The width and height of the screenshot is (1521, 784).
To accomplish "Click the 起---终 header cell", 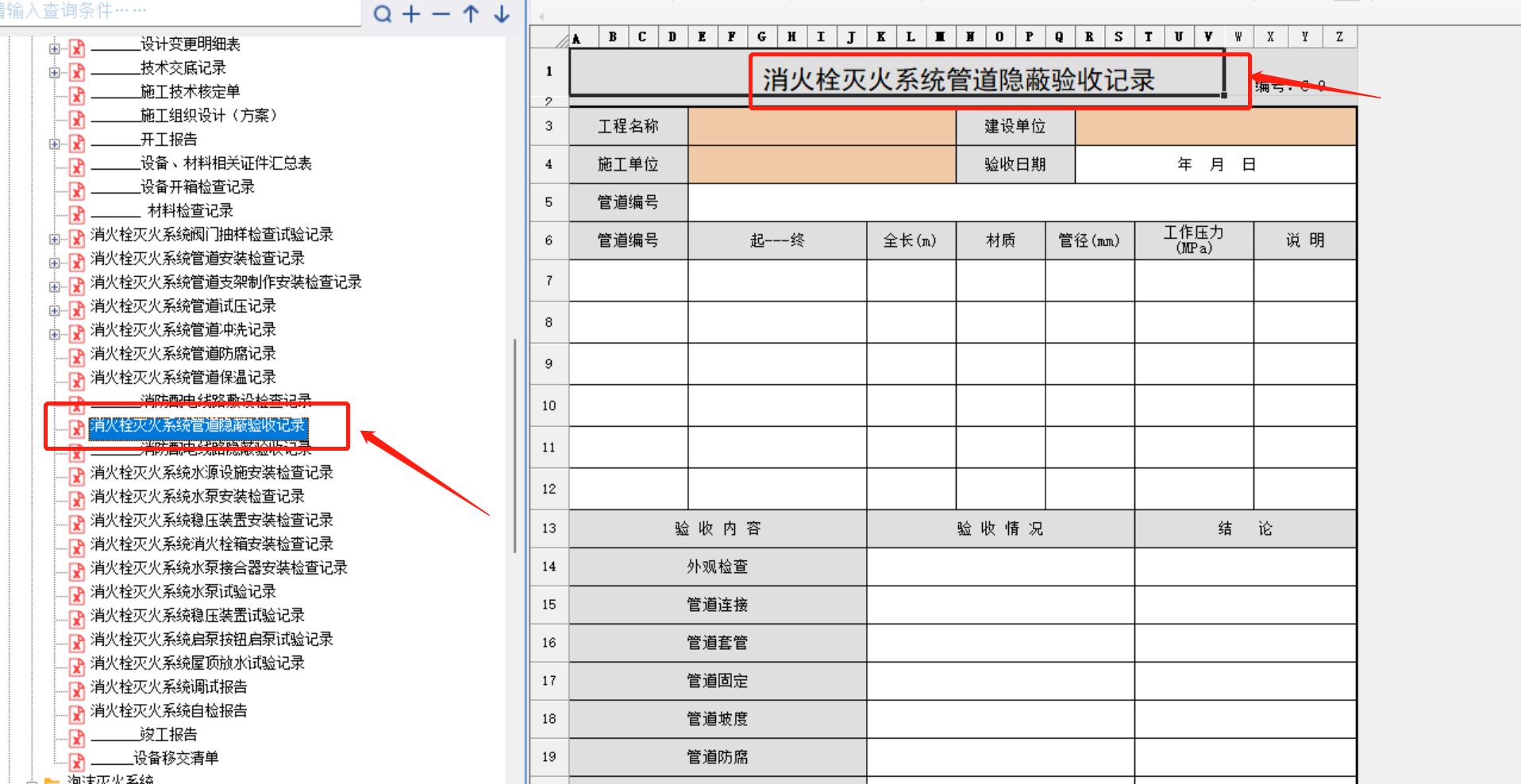I will pyautogui.click(x=777, y=240).
